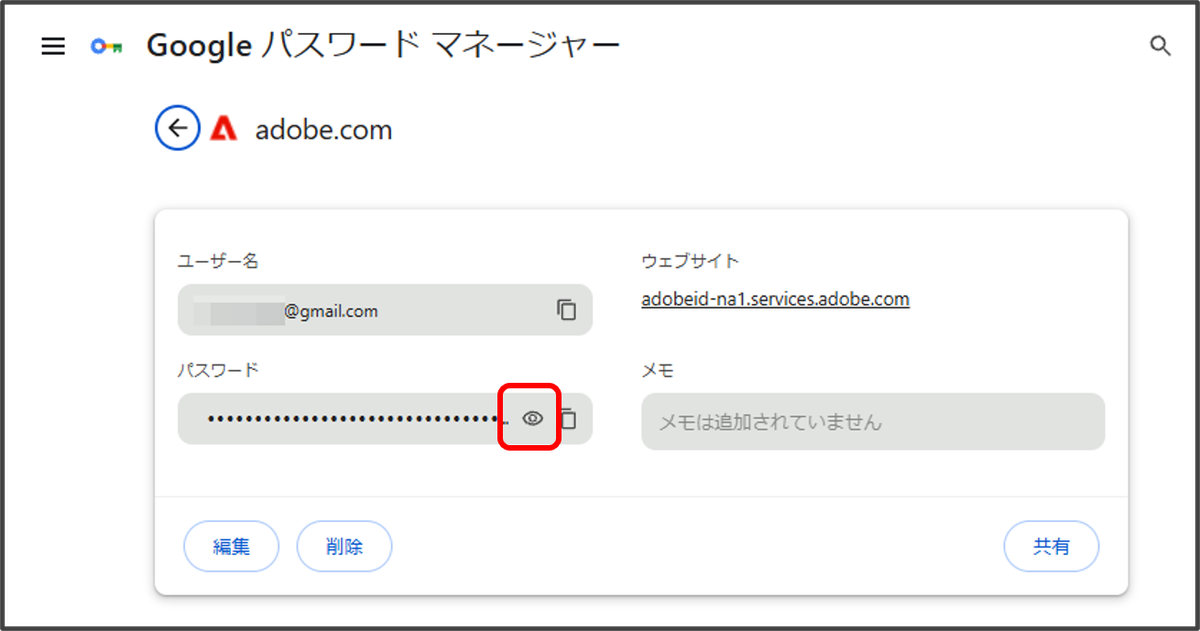1200x631 pixels.
Task: Open the hamburger main menu
Action: (53, 46)
